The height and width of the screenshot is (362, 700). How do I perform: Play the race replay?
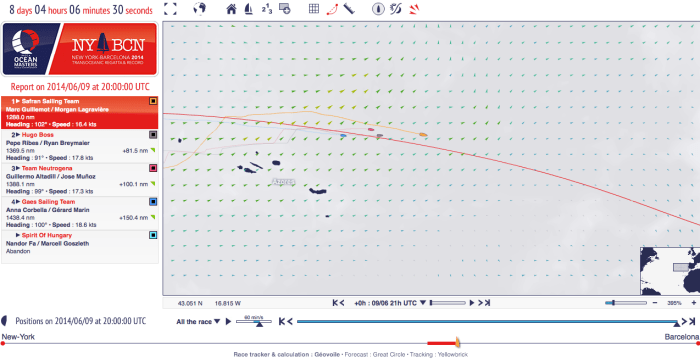click(229, 321)
